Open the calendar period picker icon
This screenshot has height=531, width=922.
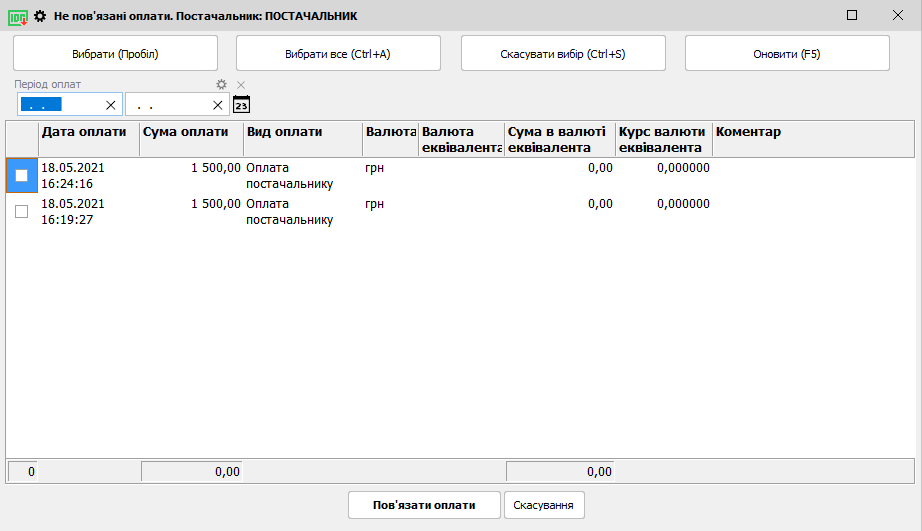pos(242,104)
